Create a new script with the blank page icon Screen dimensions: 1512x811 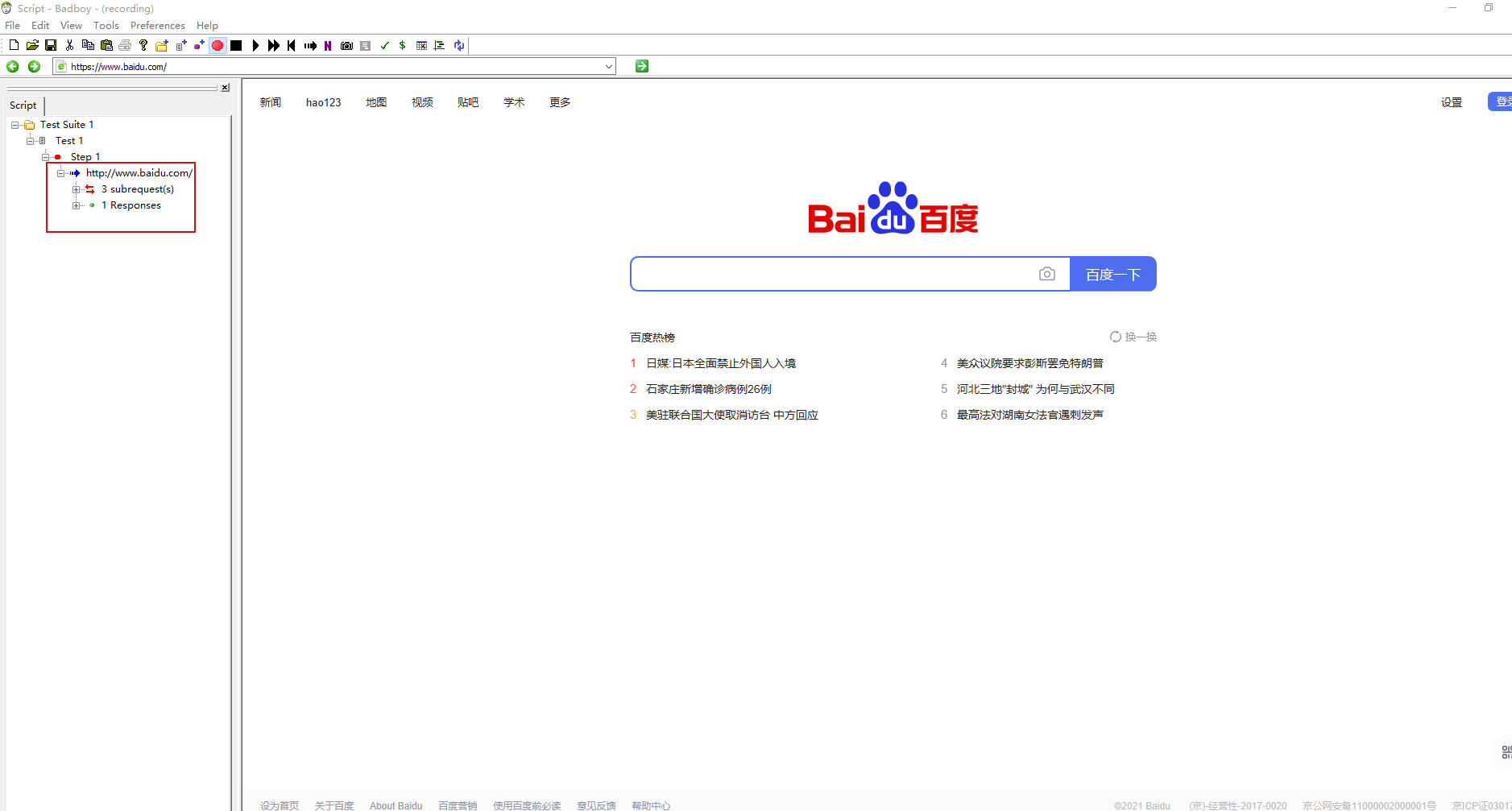(14, 45)
